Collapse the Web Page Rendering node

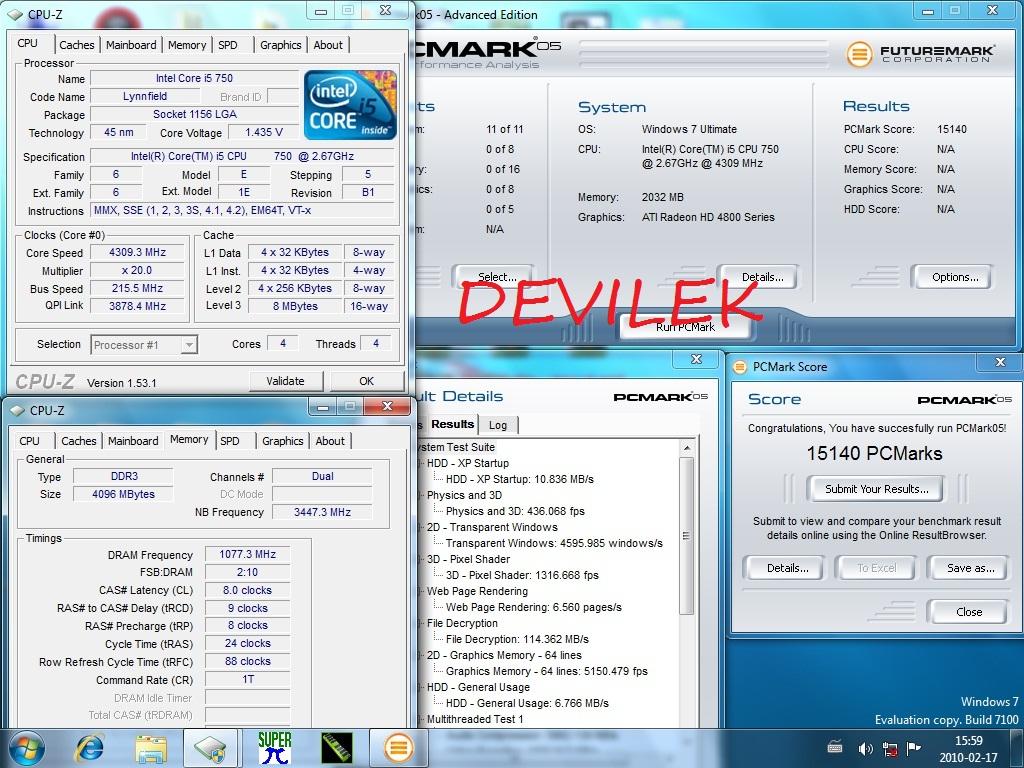click(x=421, y=591)
